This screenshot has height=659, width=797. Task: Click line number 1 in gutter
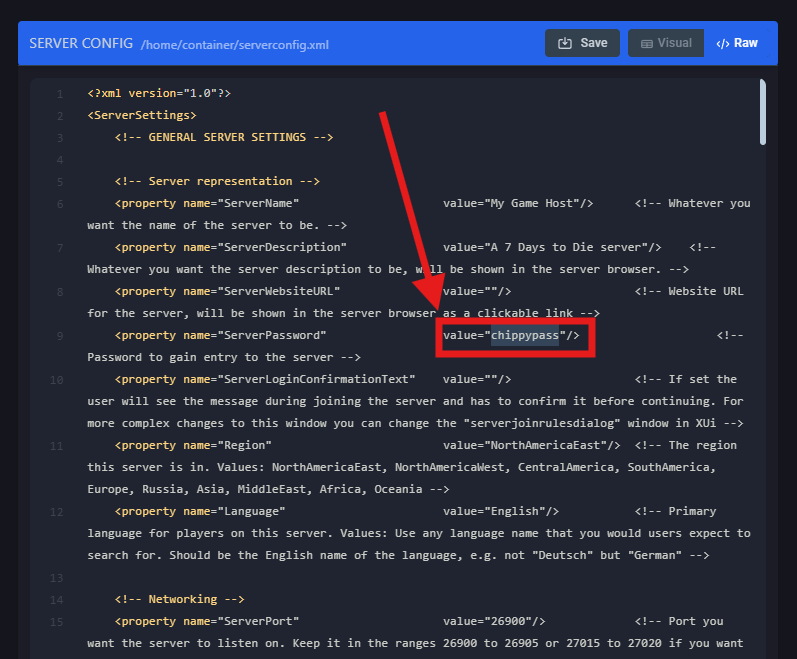point(60,94)
